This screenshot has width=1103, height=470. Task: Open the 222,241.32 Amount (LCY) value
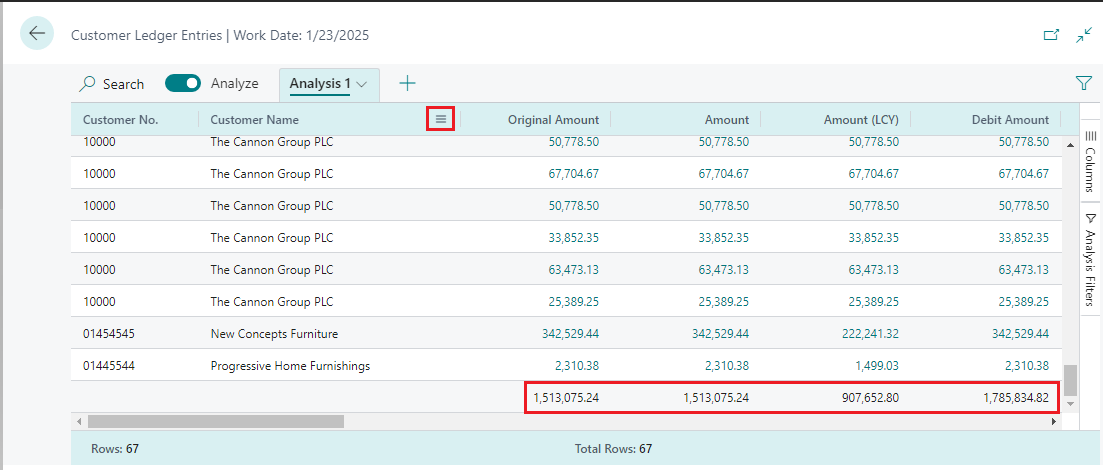[870, 334]
